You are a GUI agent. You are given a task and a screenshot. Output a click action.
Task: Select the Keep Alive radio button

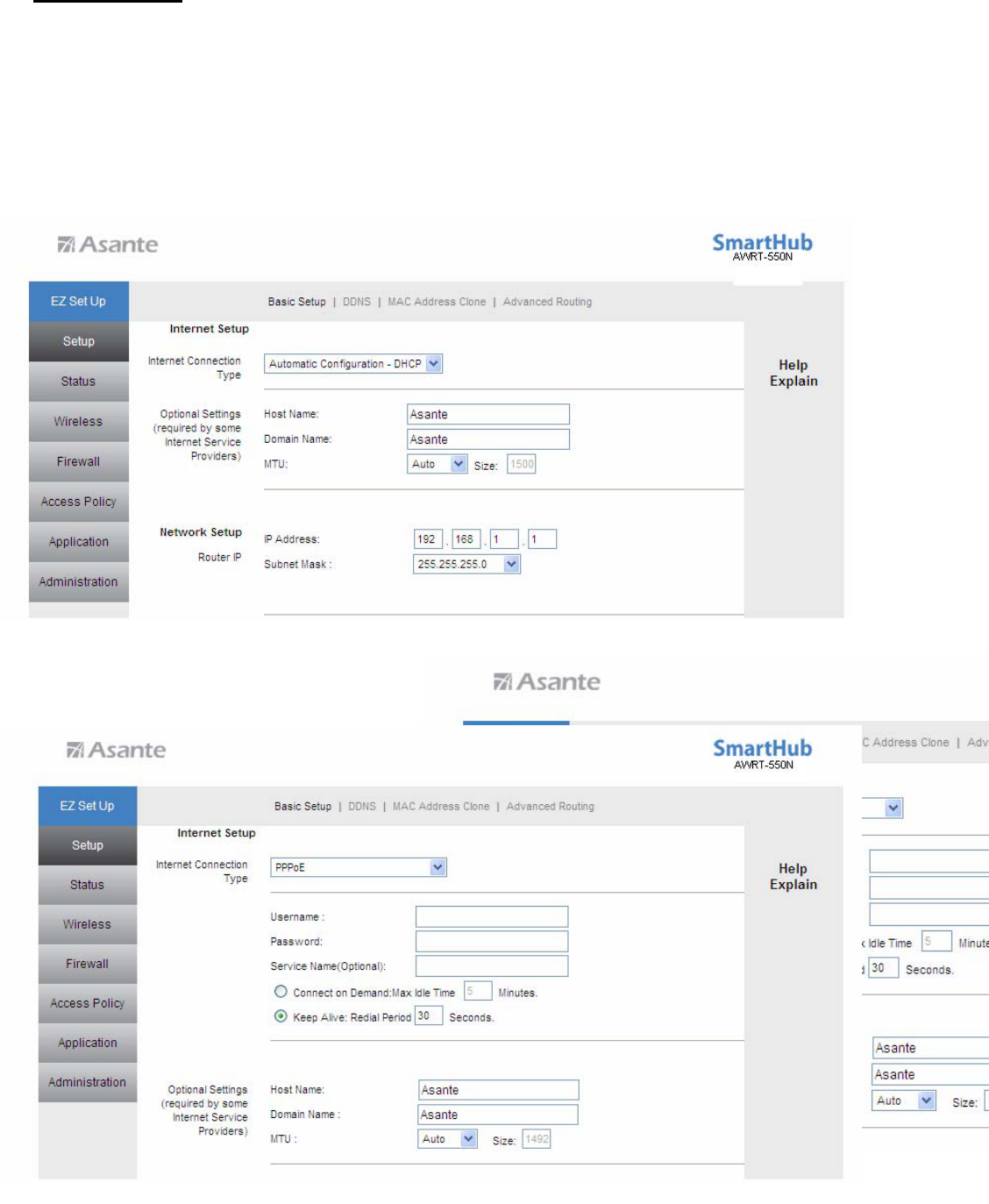point(281,1016)
